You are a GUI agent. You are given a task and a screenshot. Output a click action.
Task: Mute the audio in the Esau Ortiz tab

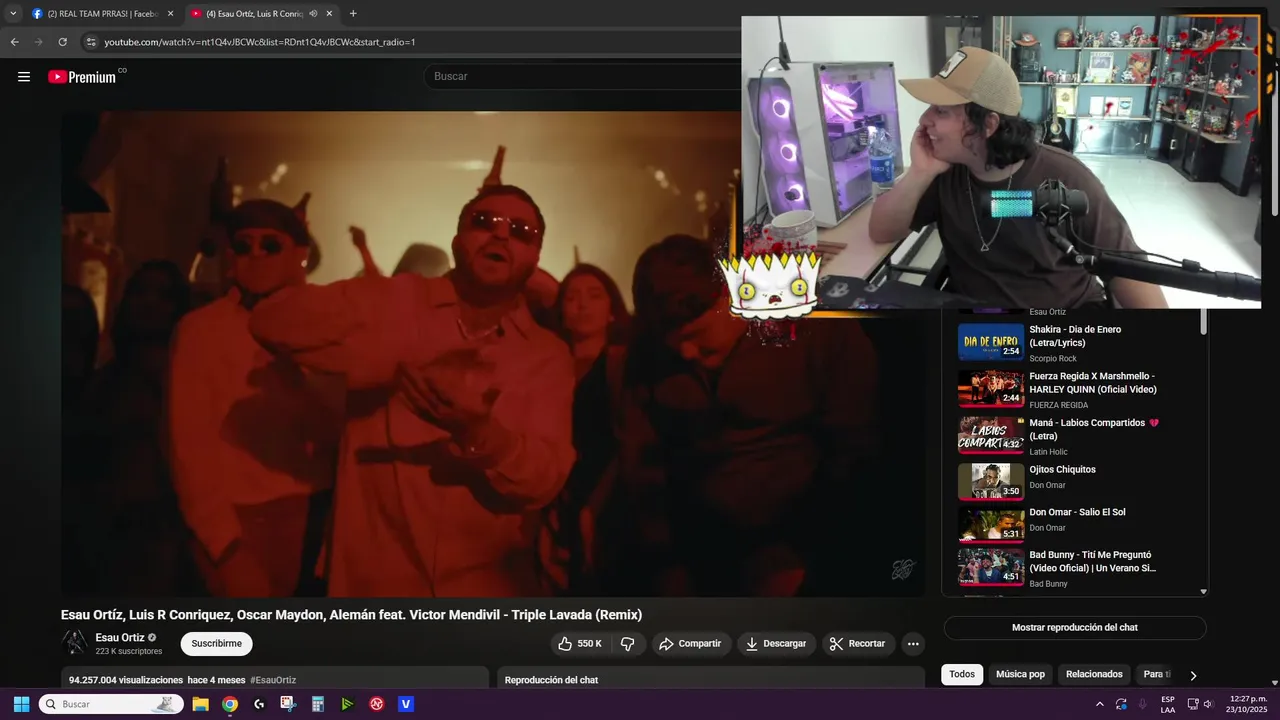click(x=313, y=13)
